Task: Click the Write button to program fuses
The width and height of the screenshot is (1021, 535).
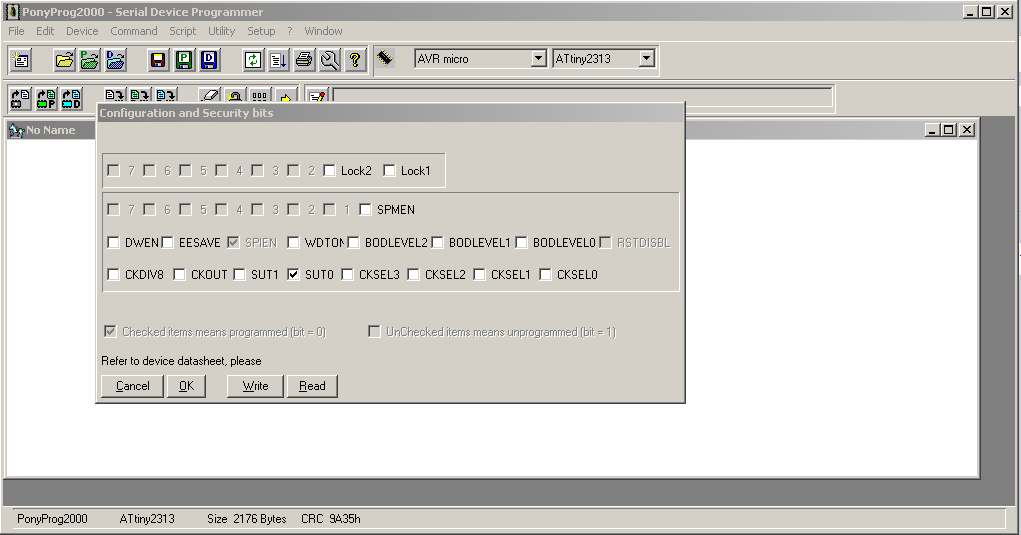Action: pos(255,386)
